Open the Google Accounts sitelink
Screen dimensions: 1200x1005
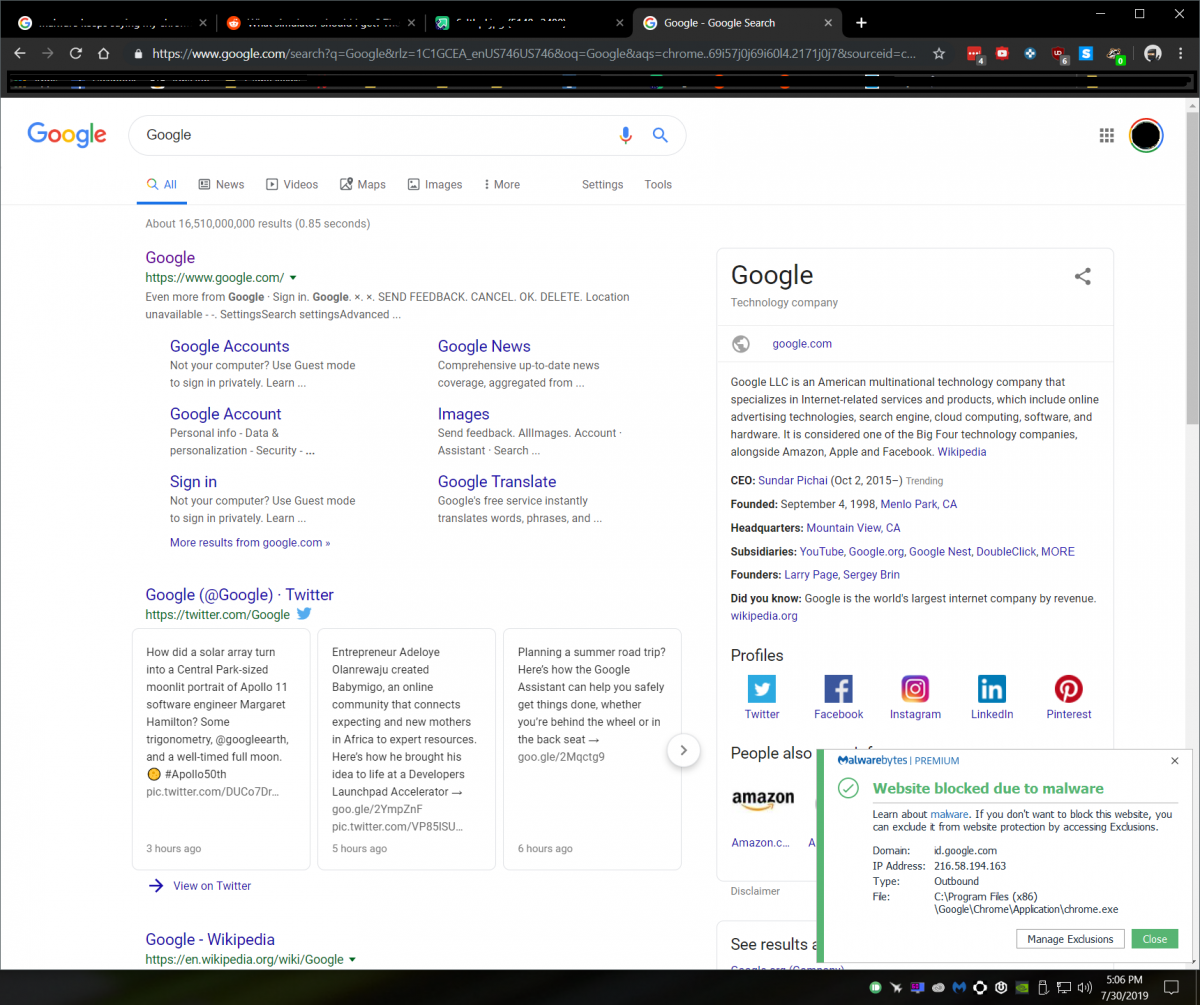pos(229,346)
